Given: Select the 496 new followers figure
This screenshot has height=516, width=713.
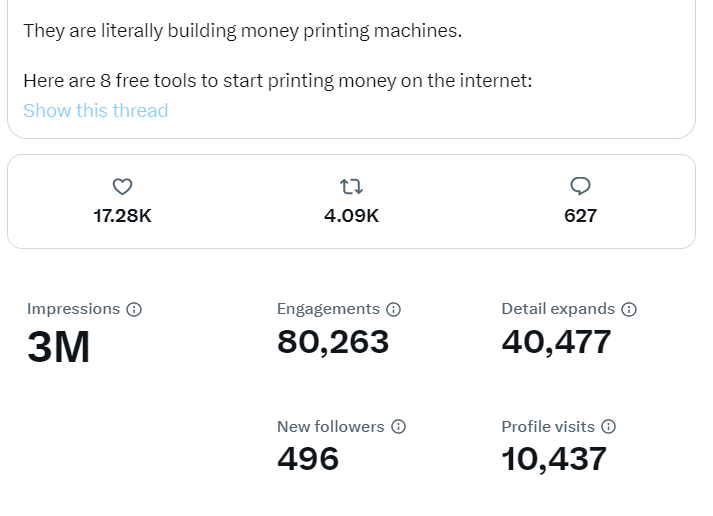Looking at the screenshot, I should coord(308,459).
